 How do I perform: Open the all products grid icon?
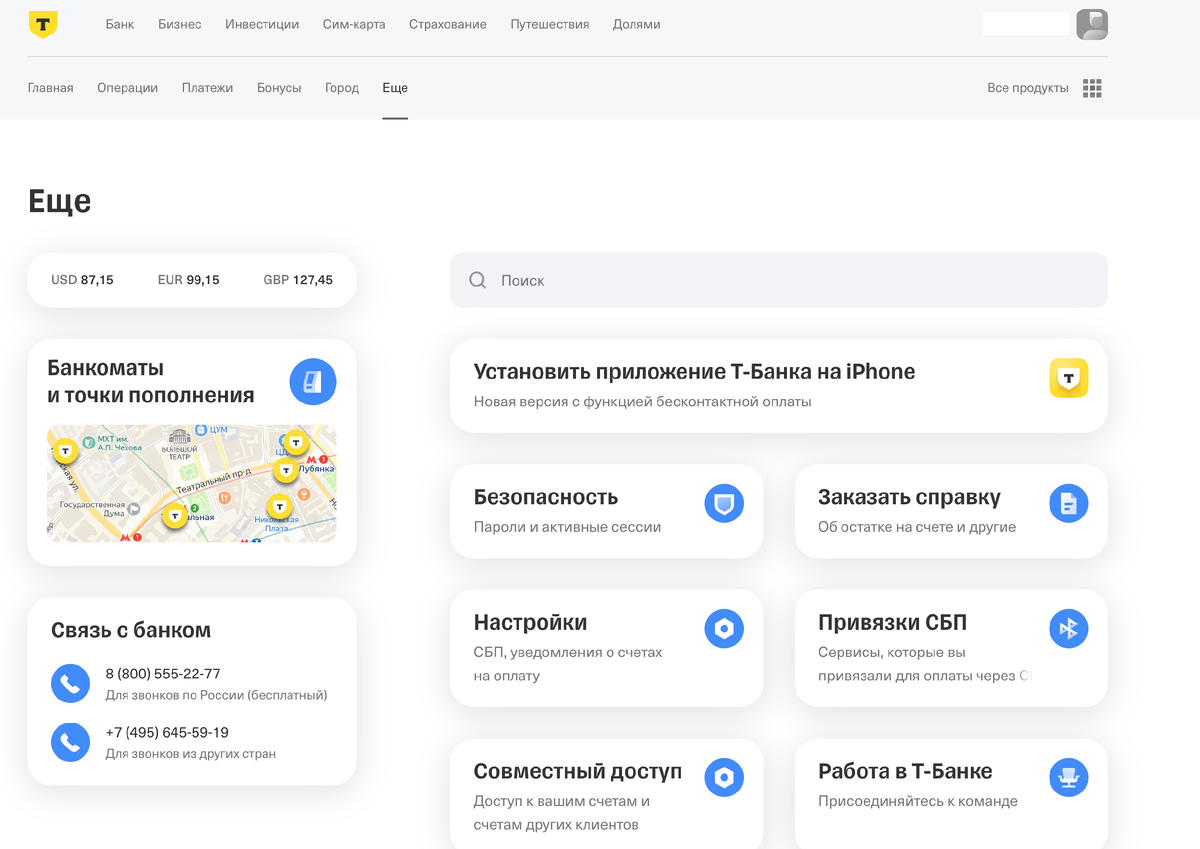click(1092, 88)
